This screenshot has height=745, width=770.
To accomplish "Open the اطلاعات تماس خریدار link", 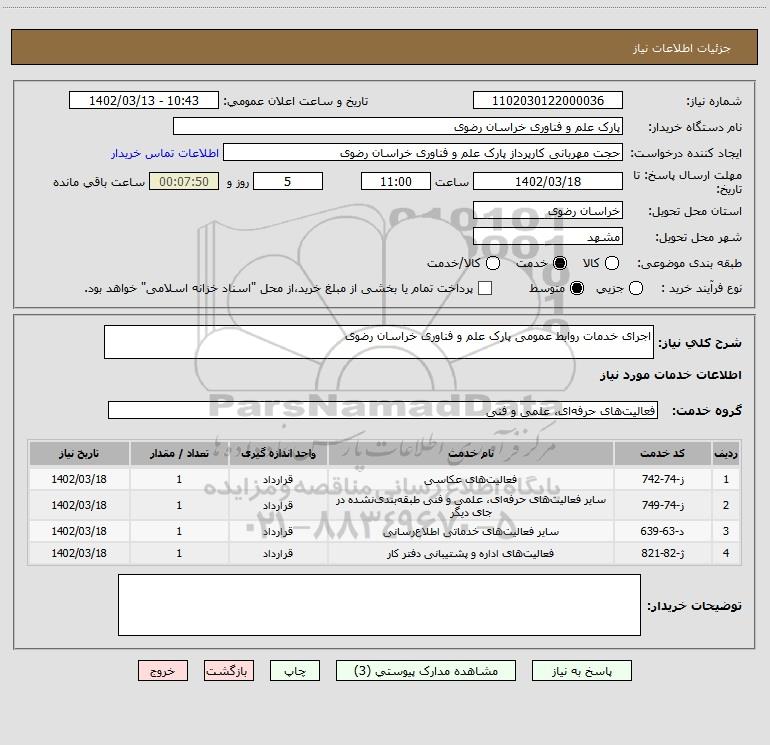I will point(165,153).
